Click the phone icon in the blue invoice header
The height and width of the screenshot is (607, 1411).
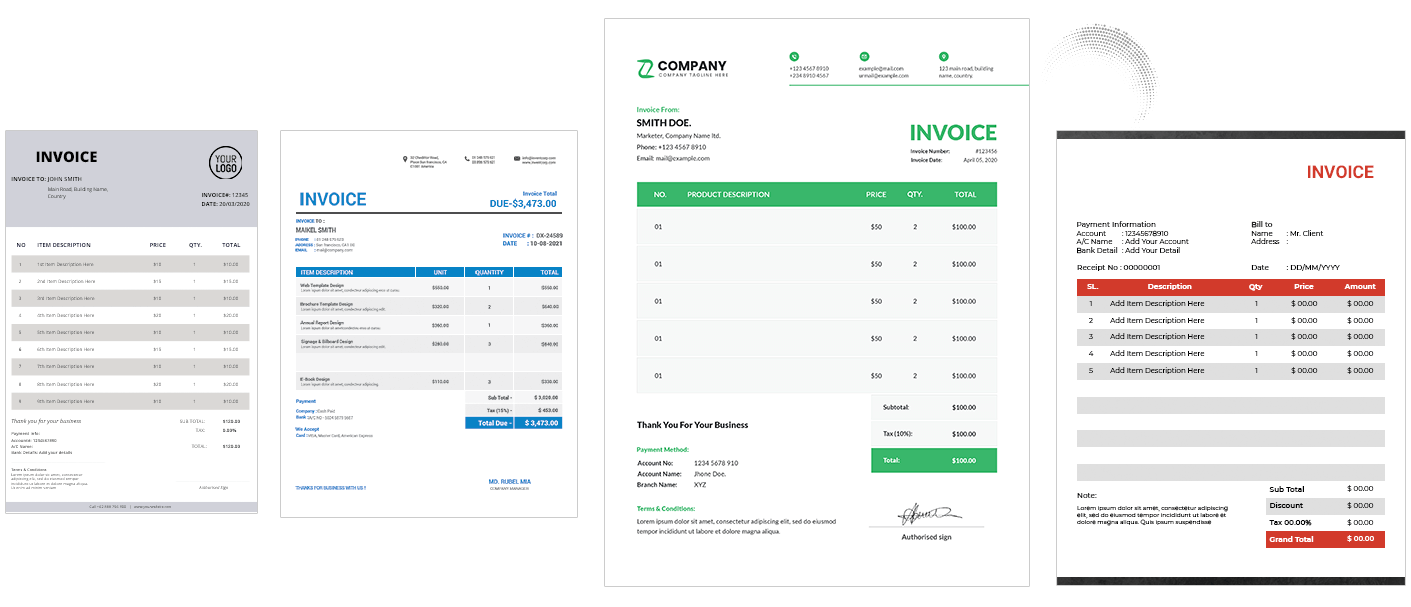pos(467,158)
